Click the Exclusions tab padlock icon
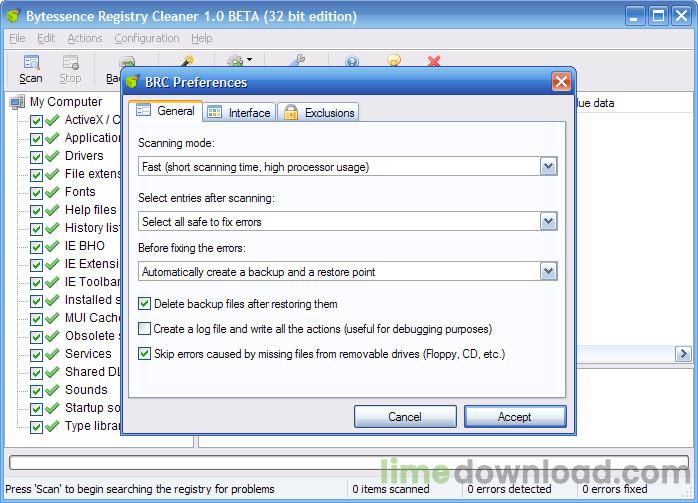 tap(291, 112)
